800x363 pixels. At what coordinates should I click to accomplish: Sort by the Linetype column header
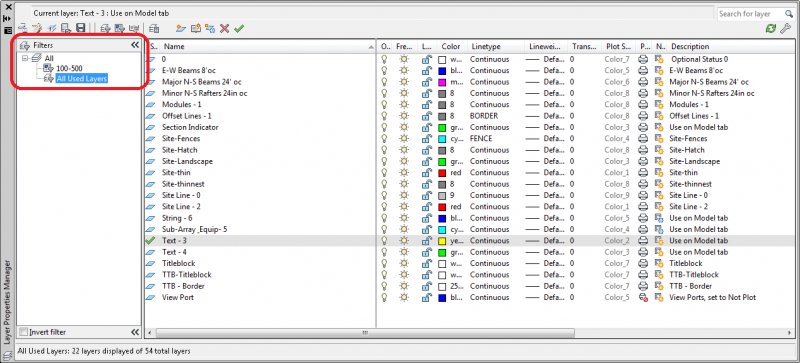pyautogui.click(x=486, y=46)
